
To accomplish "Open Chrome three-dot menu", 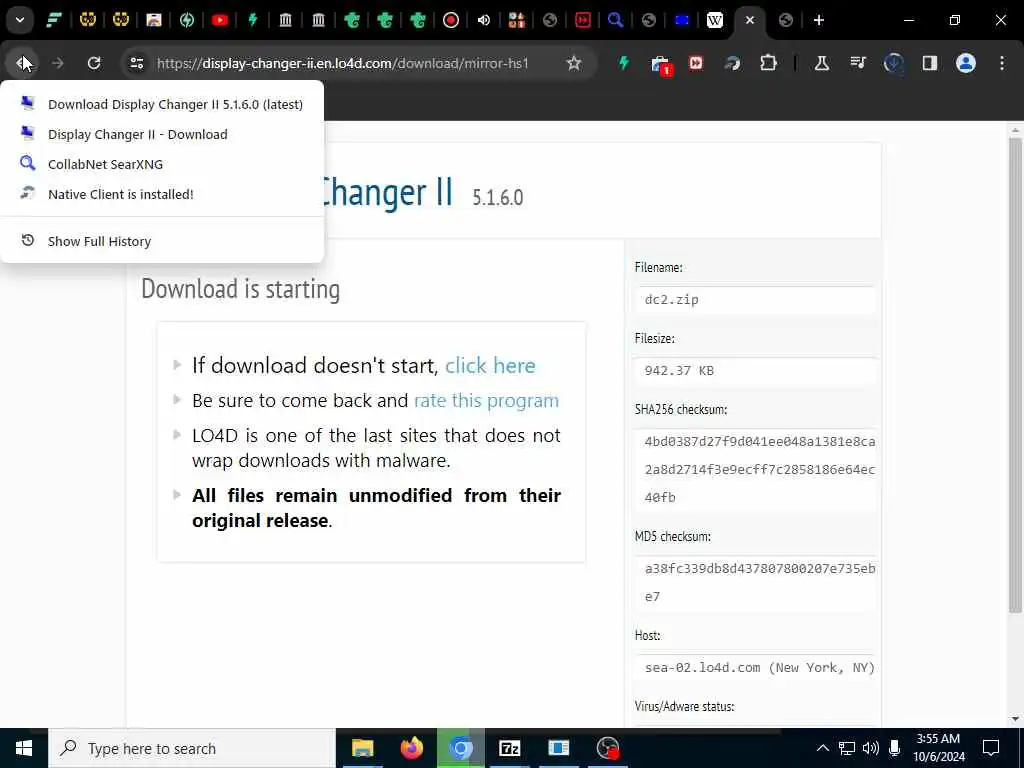I will pos(1002,63).
